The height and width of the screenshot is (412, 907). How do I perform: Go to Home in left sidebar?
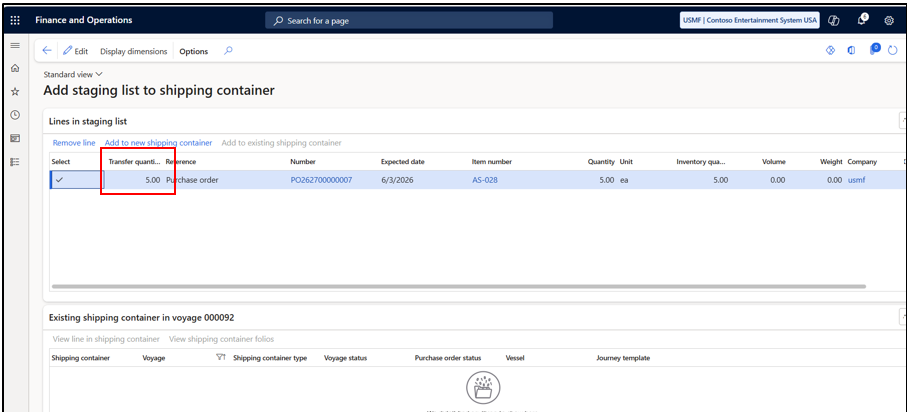click(15, 68)
